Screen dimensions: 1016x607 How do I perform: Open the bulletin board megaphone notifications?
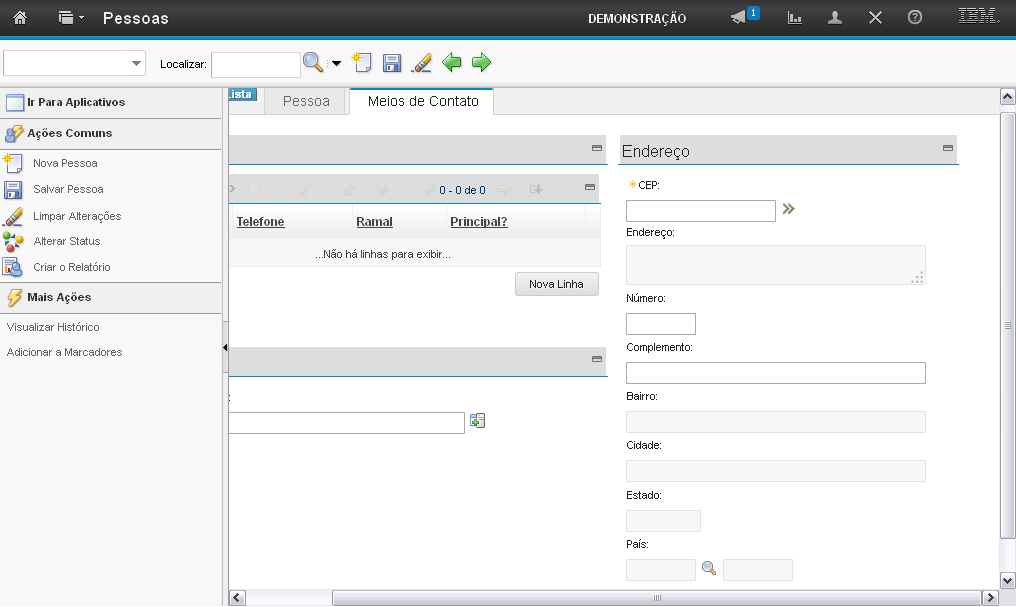point(739,18)
